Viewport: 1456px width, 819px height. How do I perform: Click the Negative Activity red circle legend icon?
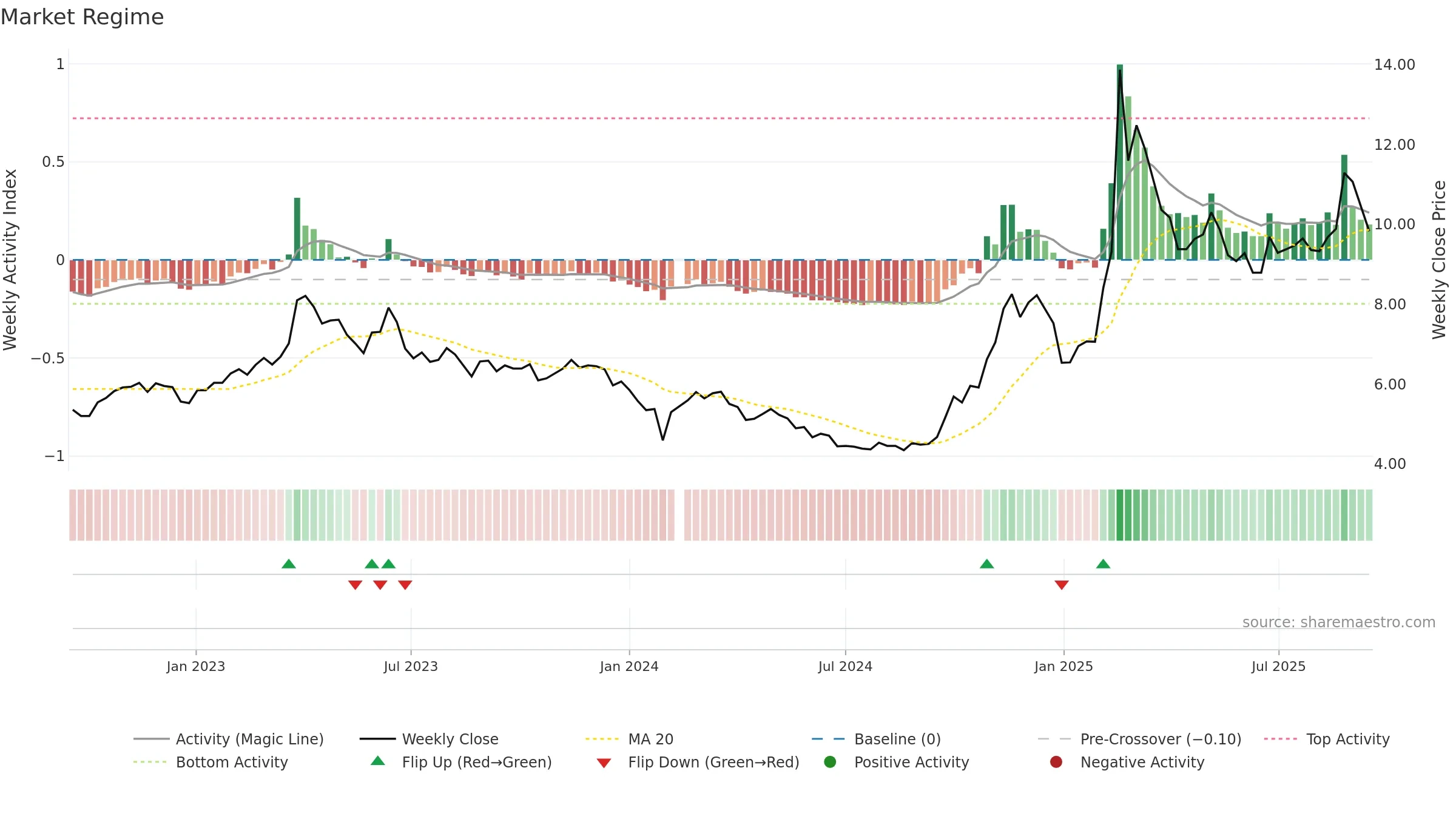pos(1056,762)
